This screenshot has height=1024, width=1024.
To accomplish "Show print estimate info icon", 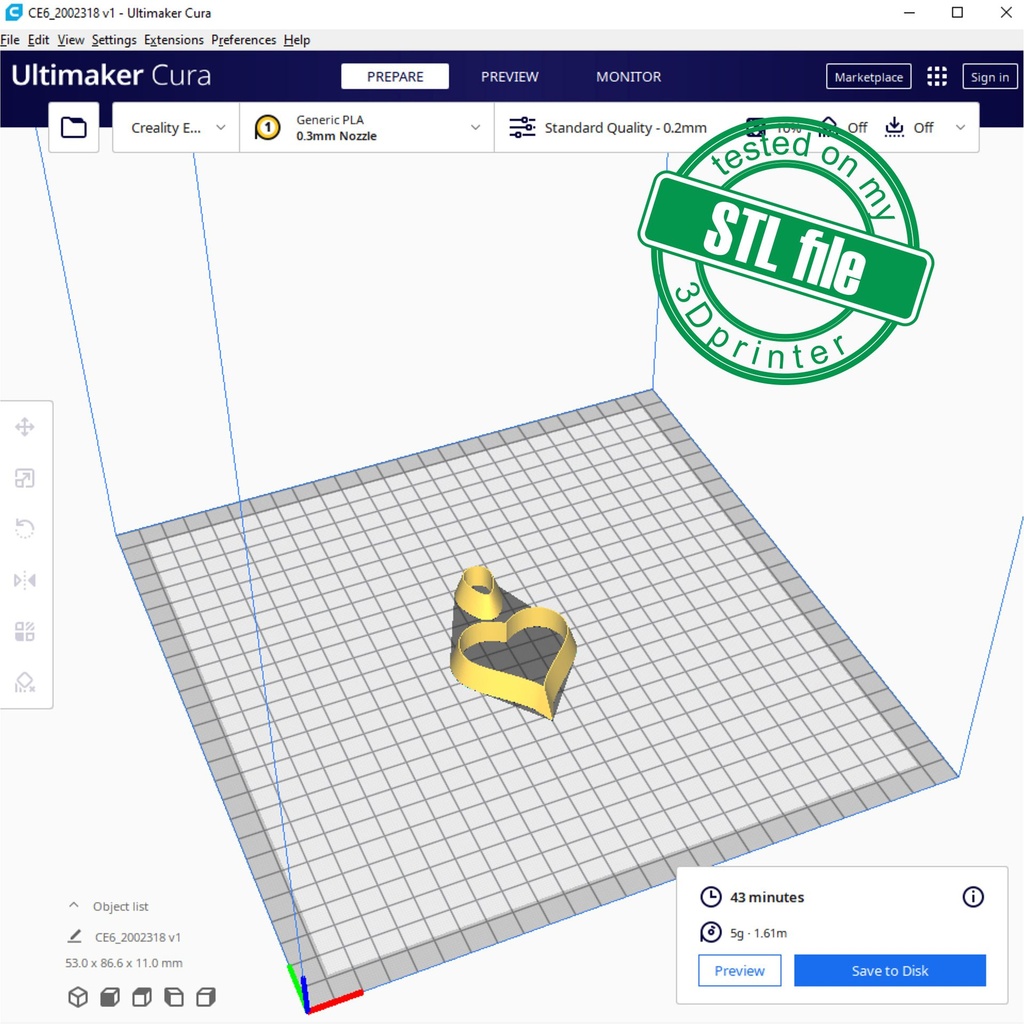I will (972, 897).
